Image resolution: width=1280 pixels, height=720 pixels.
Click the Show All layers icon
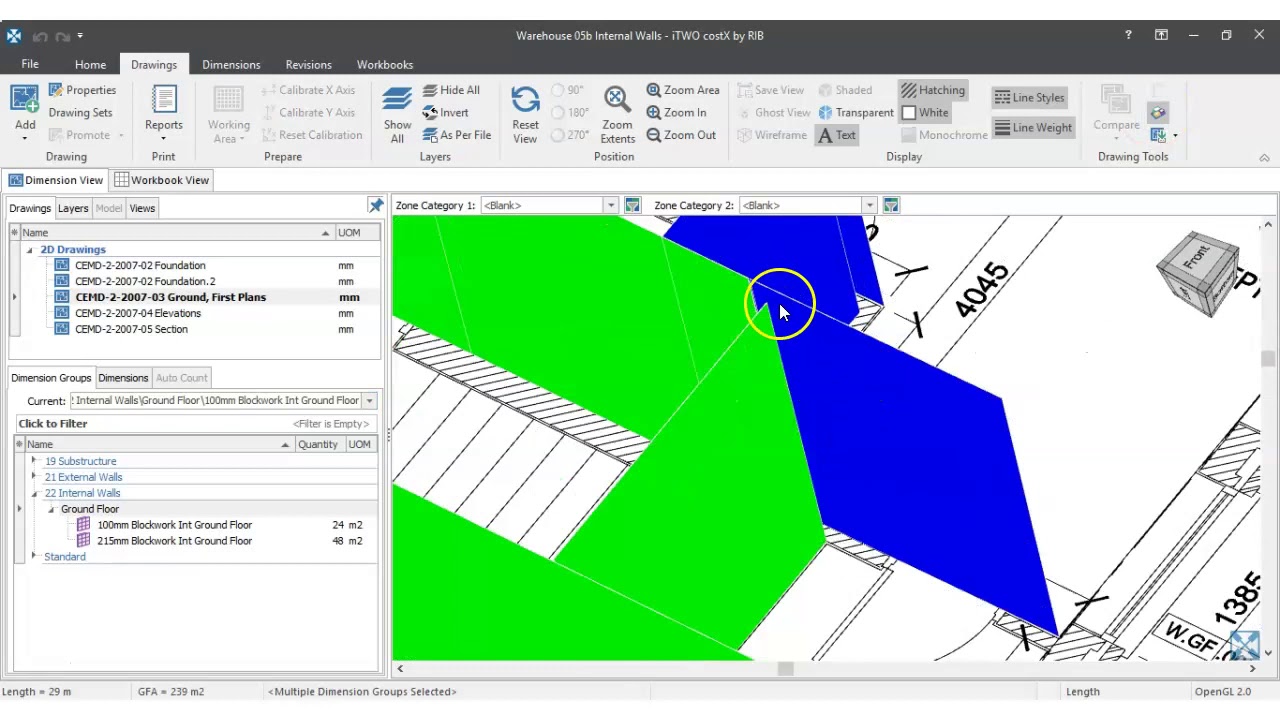pos(397,99)
